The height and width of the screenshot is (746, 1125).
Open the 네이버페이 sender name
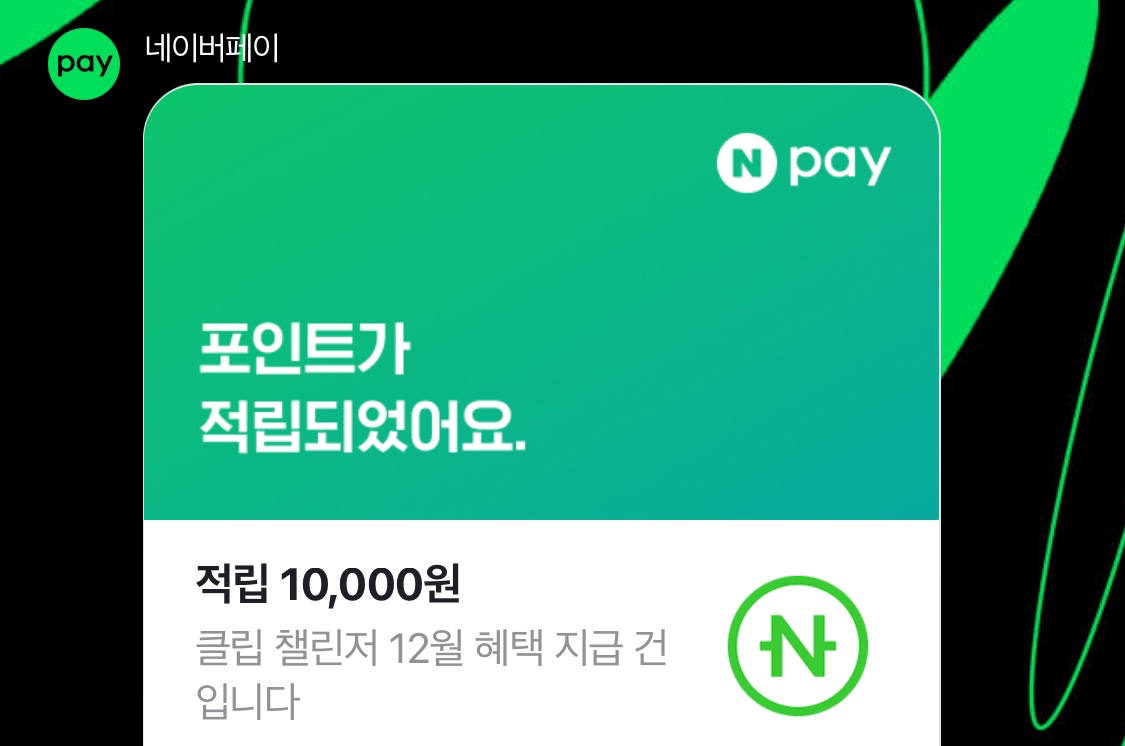click(x=212, y=48)
